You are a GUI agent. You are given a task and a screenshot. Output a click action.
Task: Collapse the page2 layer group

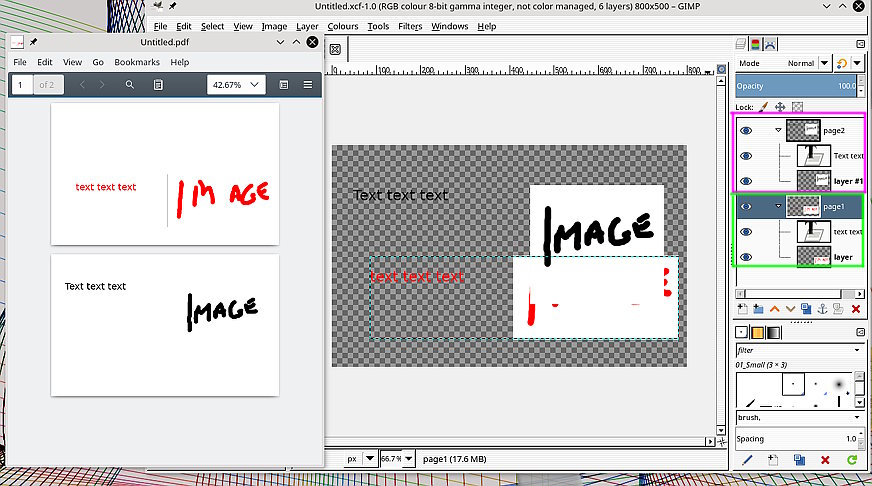777,130
